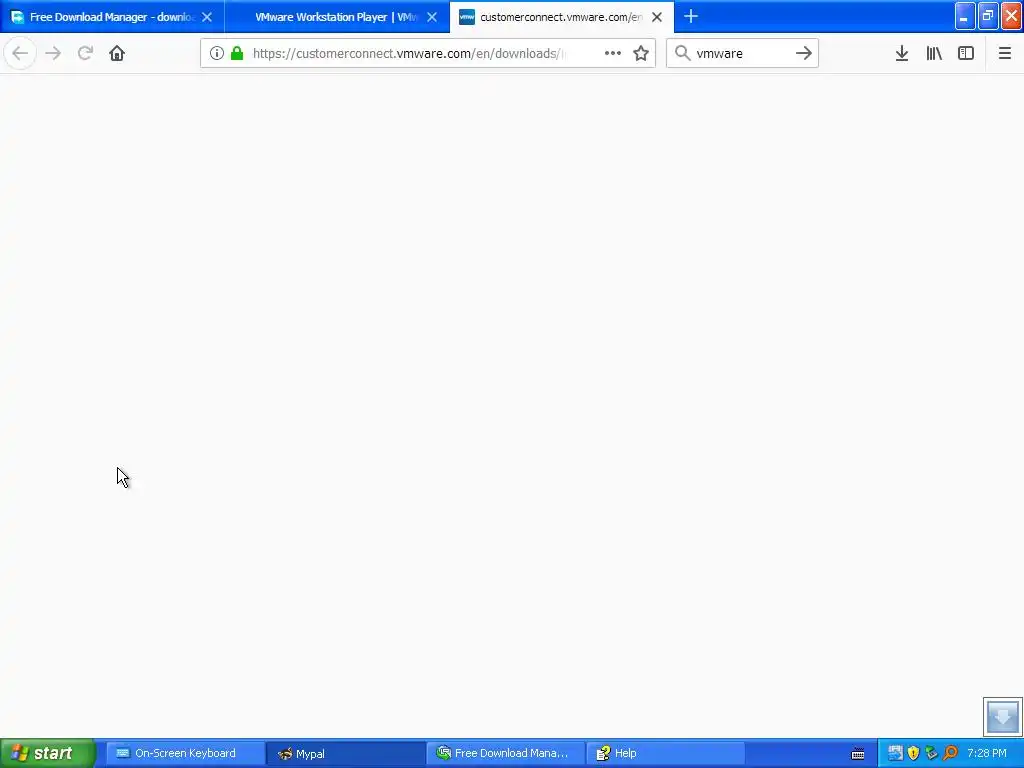This screenshot has height=768, width=1024.
Task: Close the customerconnect.vmware.com tab
Action: [658, 17]
